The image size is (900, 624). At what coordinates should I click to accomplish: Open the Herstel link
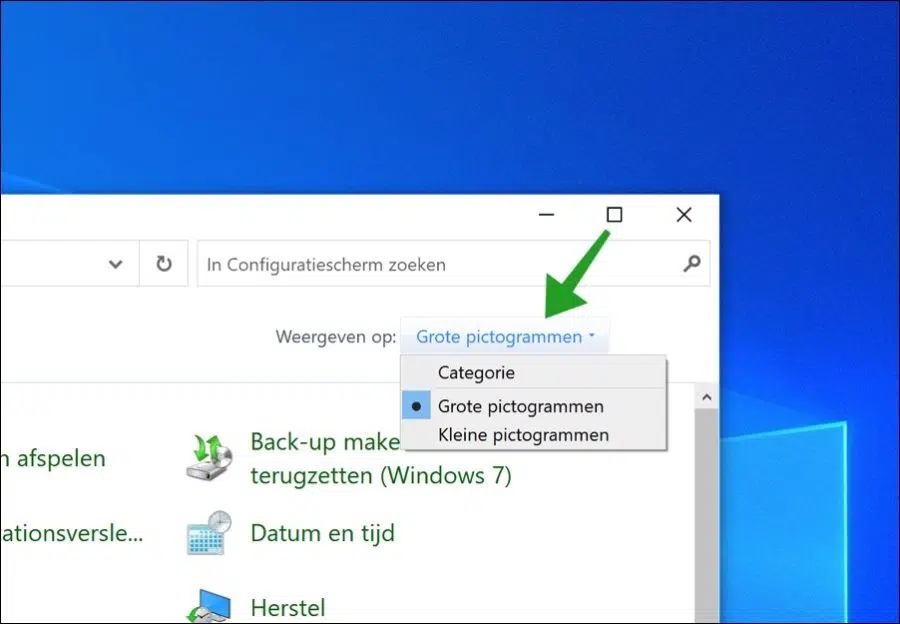288,608
